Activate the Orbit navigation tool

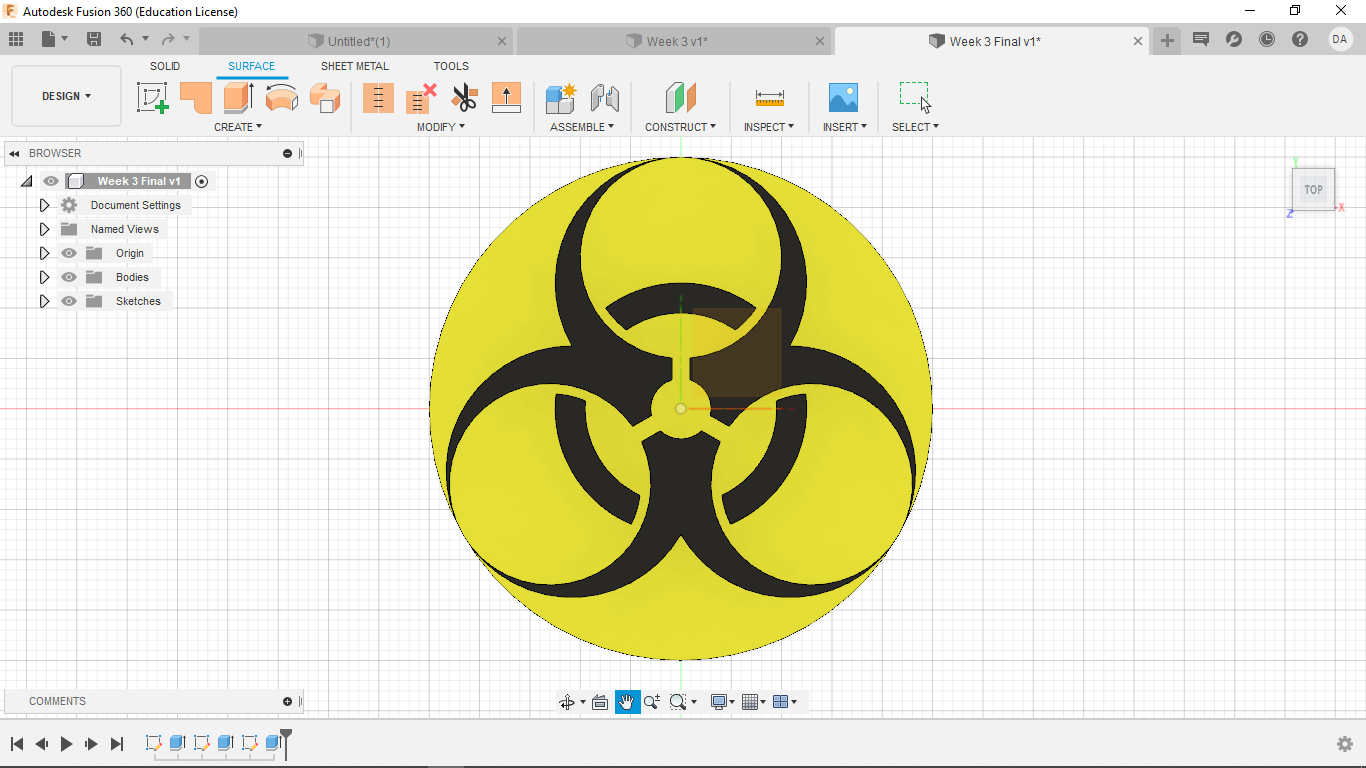click(x=567, y=702)
